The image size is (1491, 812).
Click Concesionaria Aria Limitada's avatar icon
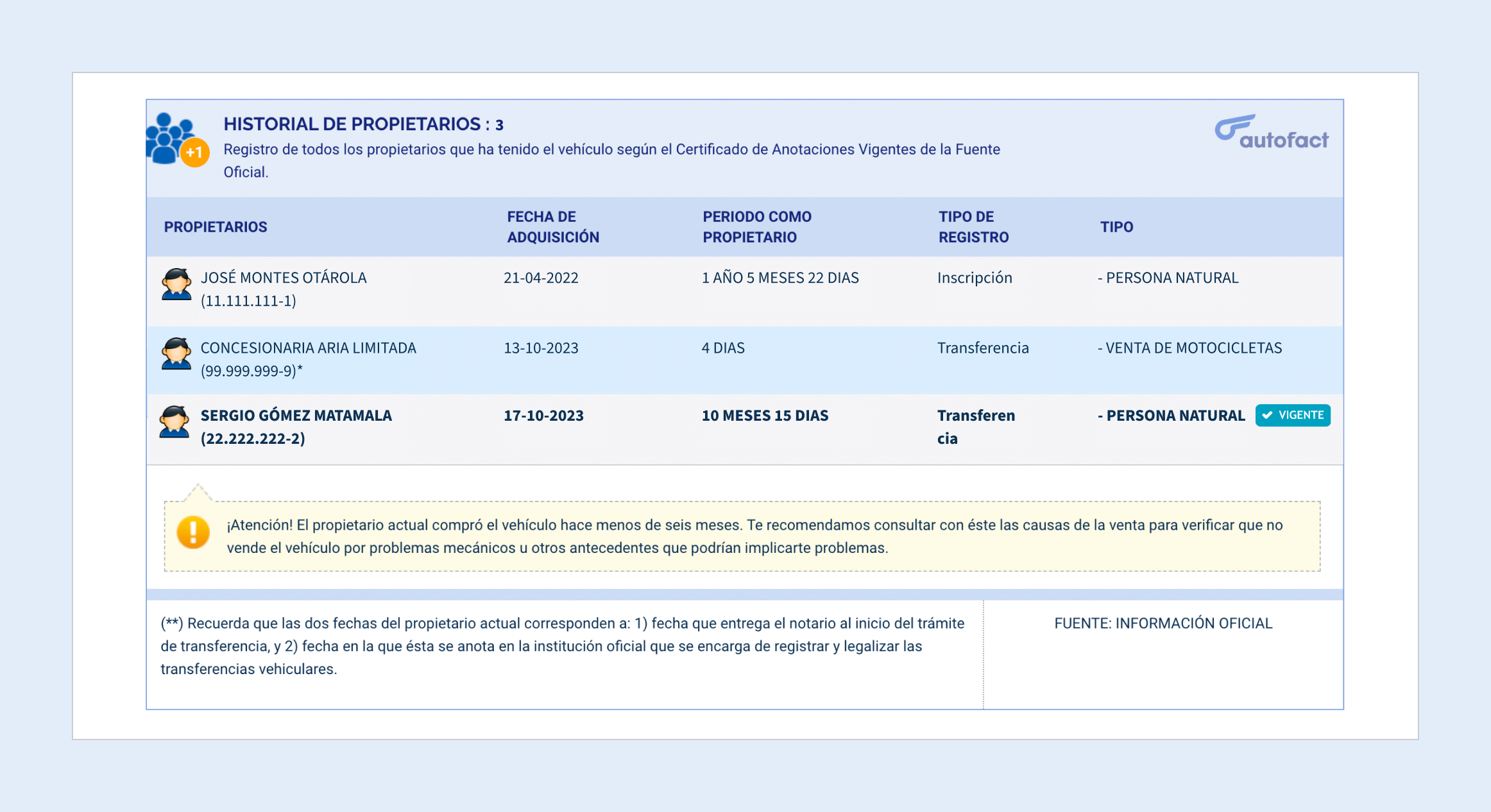click(176, 354)
